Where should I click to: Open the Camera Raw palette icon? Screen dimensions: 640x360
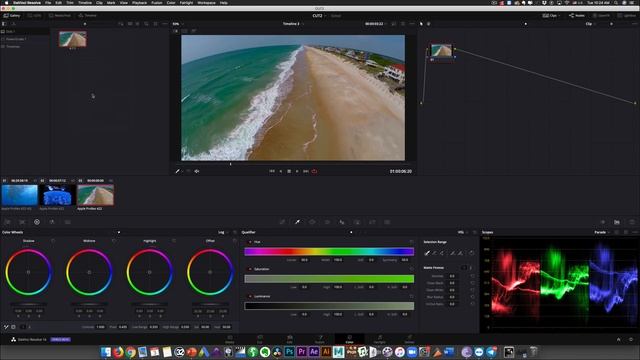point(7,222)
